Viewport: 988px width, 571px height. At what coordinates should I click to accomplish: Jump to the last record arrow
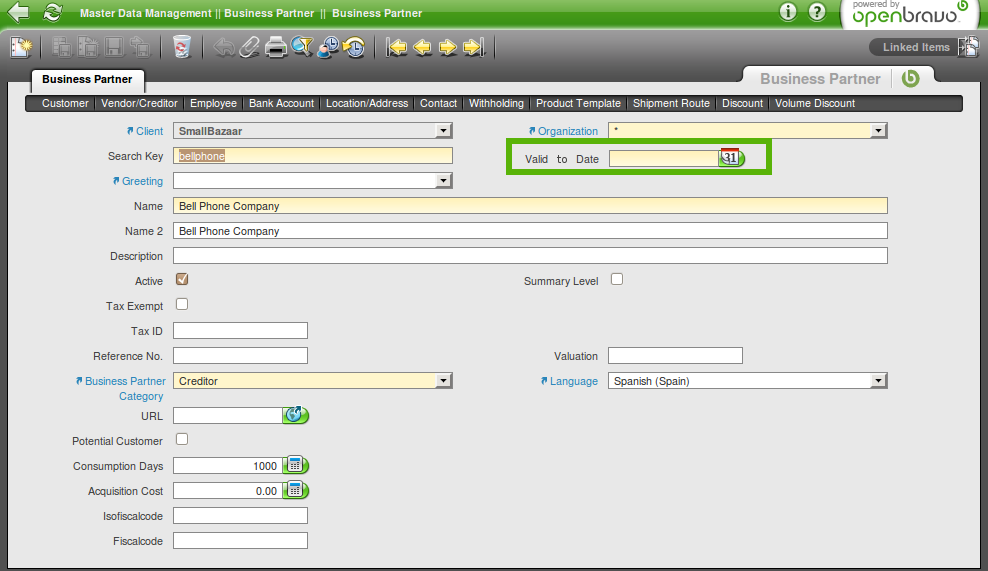point(474,47)
